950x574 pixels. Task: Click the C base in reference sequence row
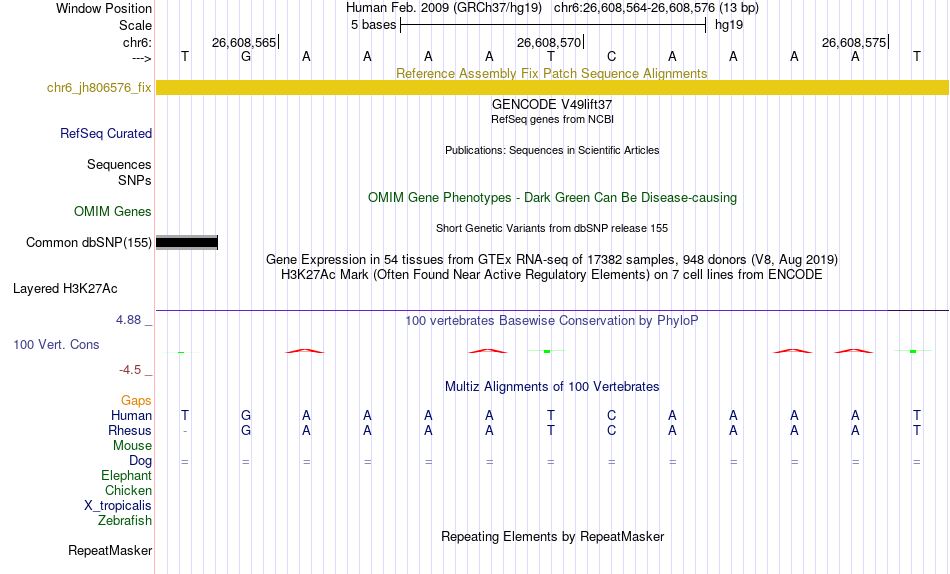[x=611, y=57]
